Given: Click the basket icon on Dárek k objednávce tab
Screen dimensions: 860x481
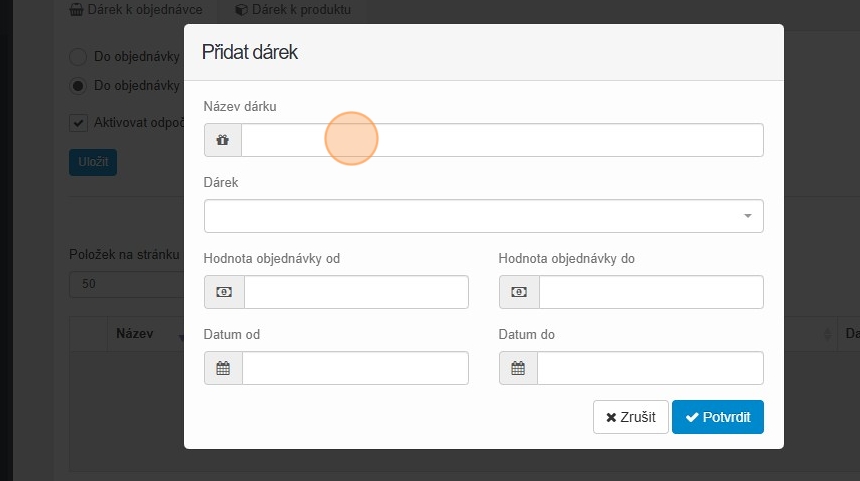Looking at the screenshot, I should click(76, 10).
